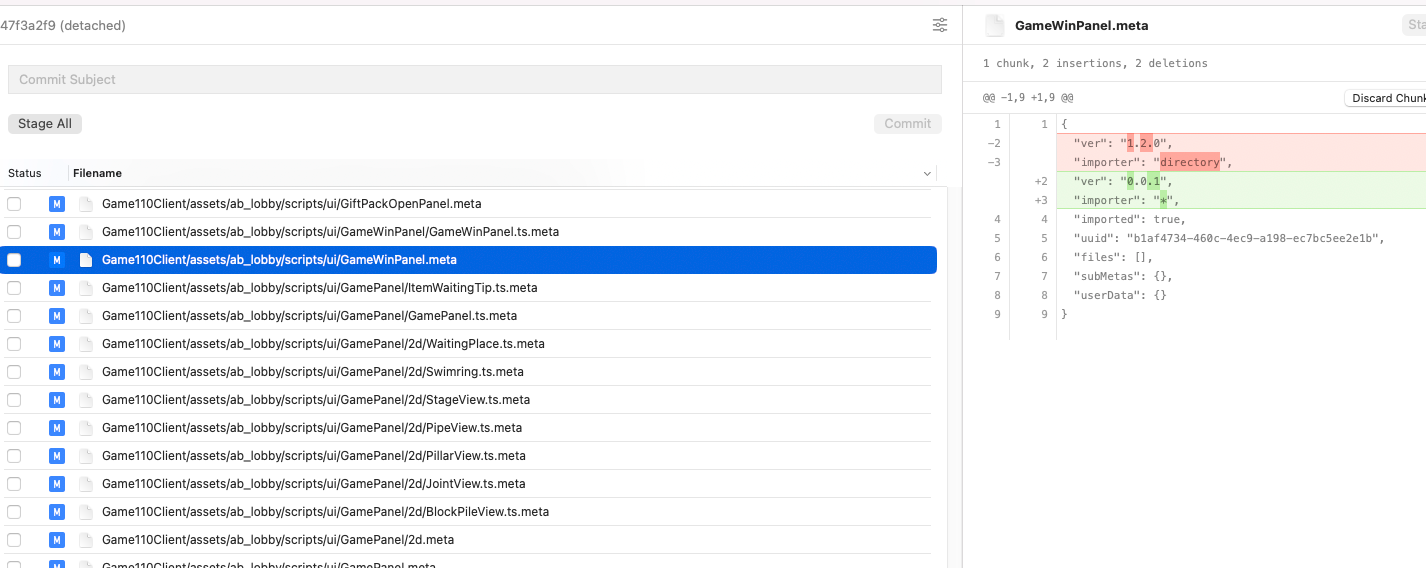Click the file icon beside GameWinPanel.ts.meta
This screenshot has width=1426, height=568.
click(85, 232)
